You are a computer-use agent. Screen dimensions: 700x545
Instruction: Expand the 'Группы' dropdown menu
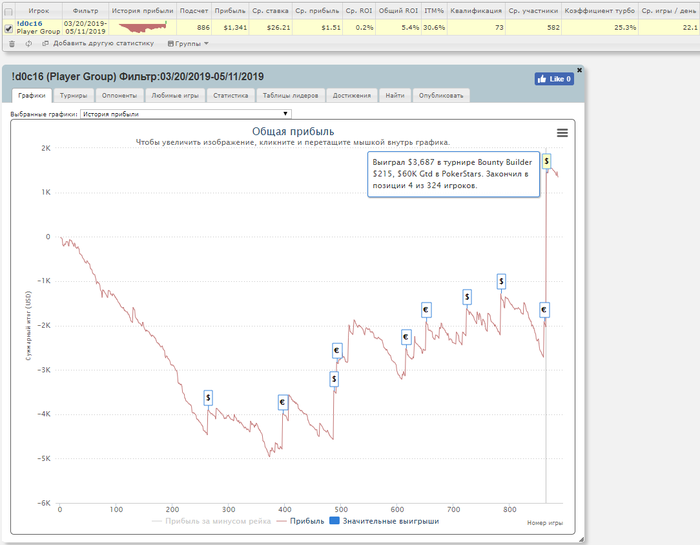tap(190, 44)
